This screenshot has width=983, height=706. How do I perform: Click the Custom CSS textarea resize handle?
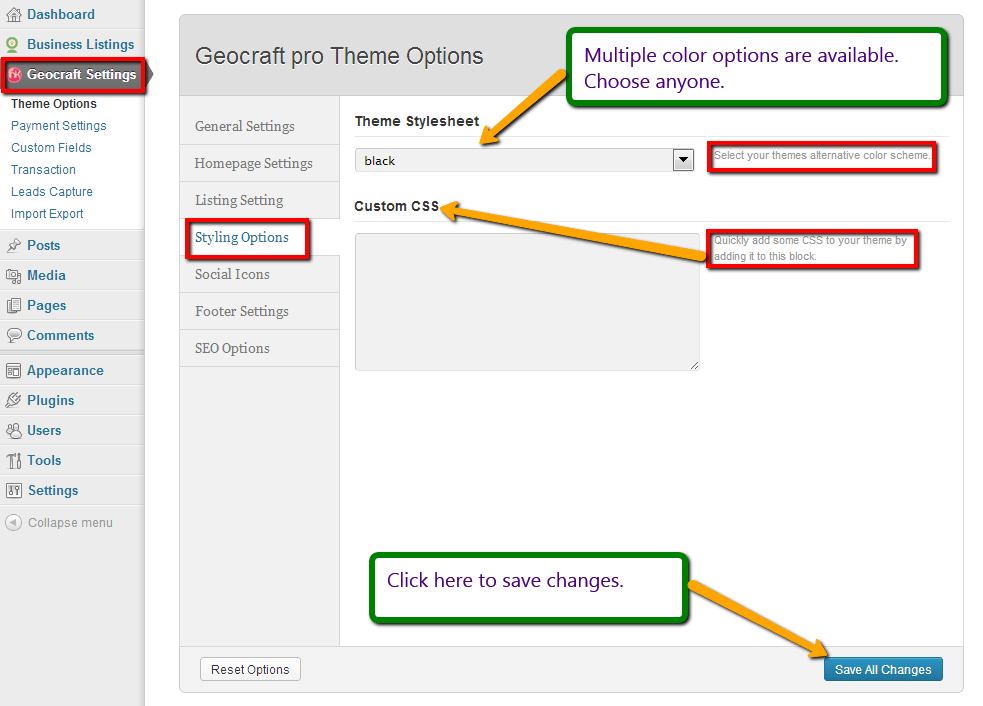(x=694, y=366)
